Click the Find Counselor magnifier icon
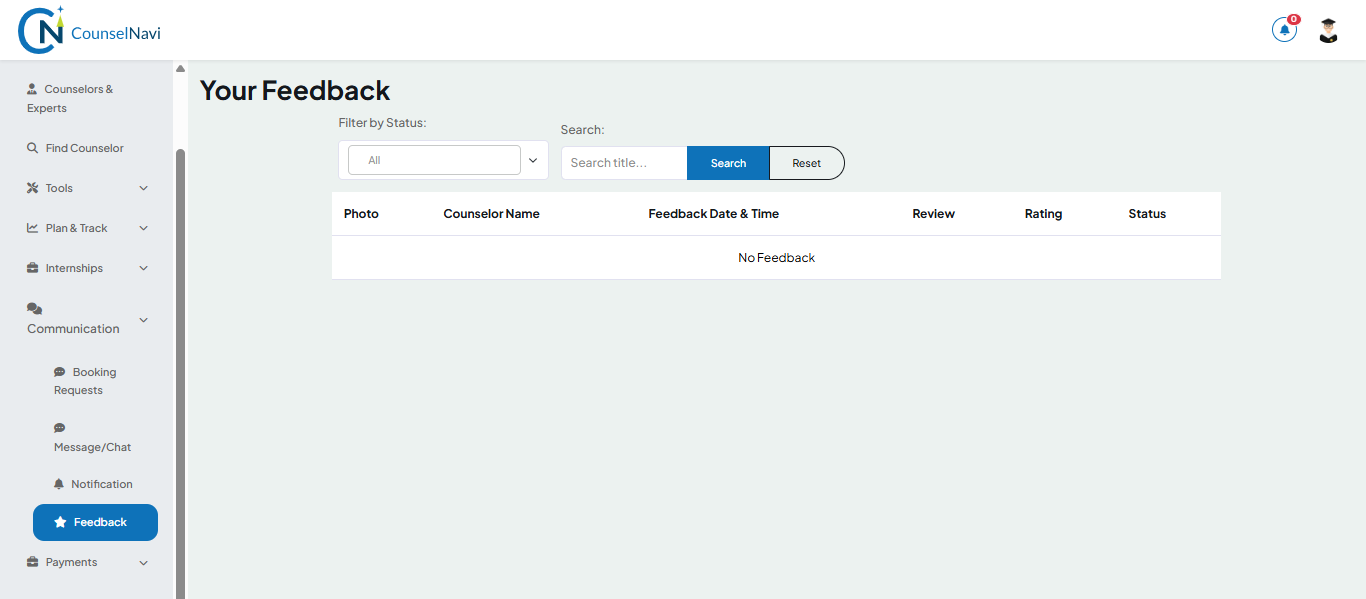The width and height of the screenshot is (1366, 599). click(x=33, y=147)
